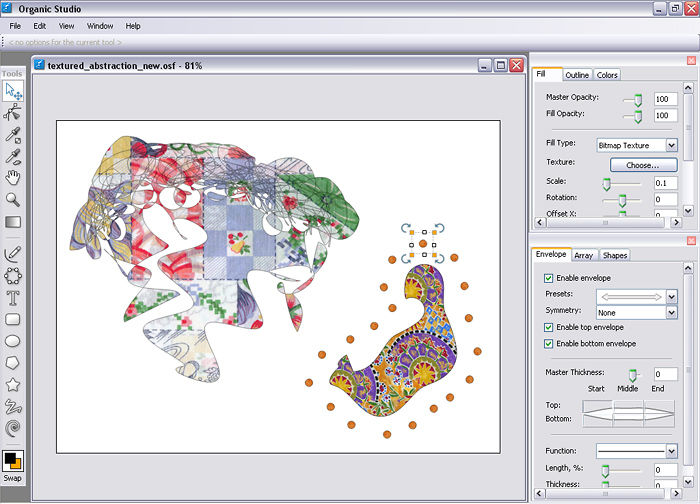This screenshot has height=504, width=700.
Task: Close the Fill panel with red X
Action: tap(691, 60)
